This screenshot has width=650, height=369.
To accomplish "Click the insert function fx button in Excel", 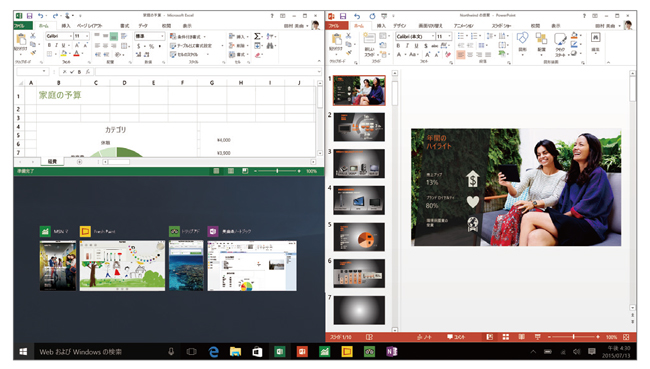I will (88, 72).
